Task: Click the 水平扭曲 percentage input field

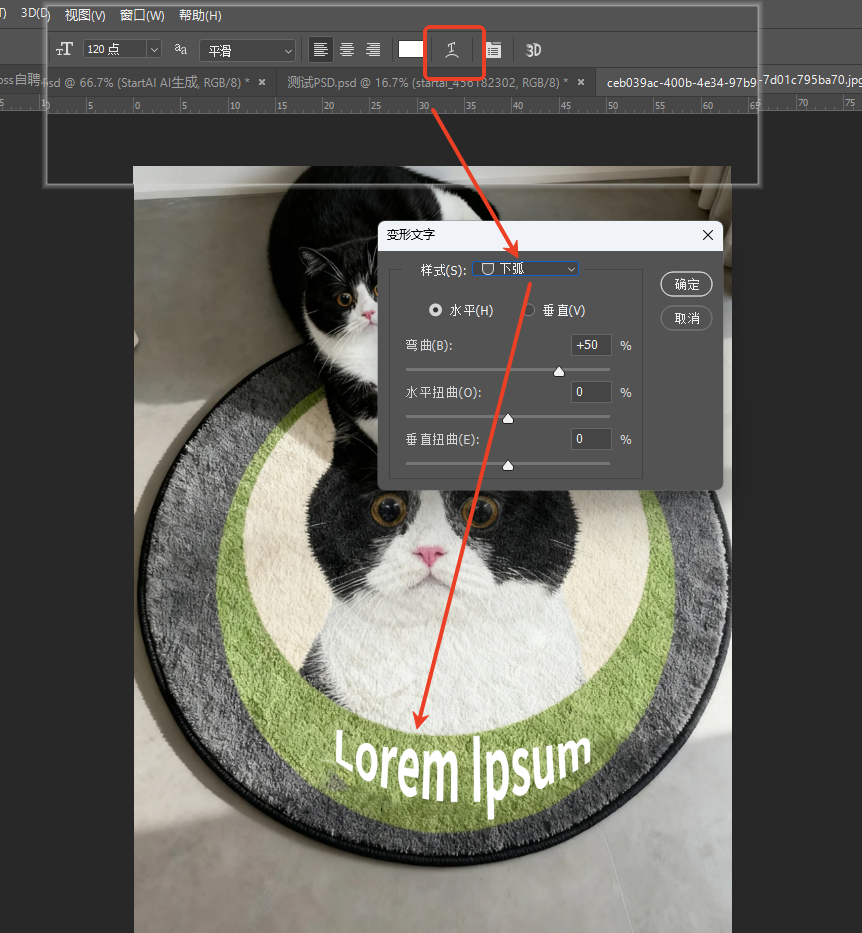Action: click(x=591, y=393)
